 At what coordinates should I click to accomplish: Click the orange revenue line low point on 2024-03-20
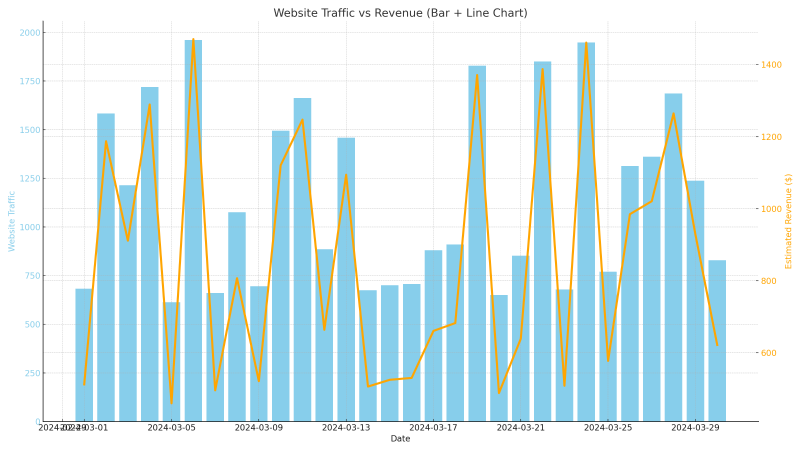click(x=499, y=392)
